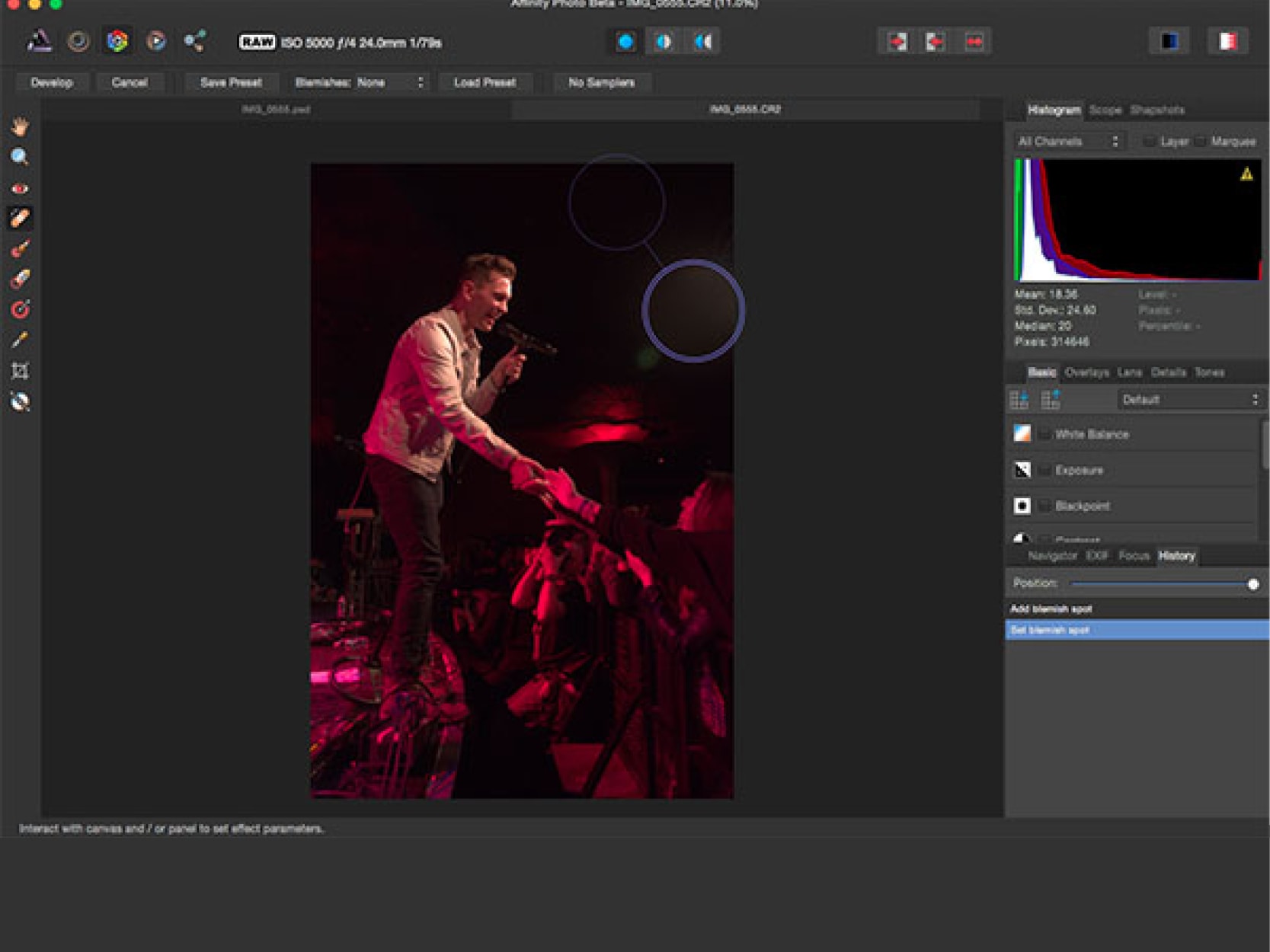Enable the Blackpoint checkbox
Screen dimensions: 1270x952
coord(1044,506)
